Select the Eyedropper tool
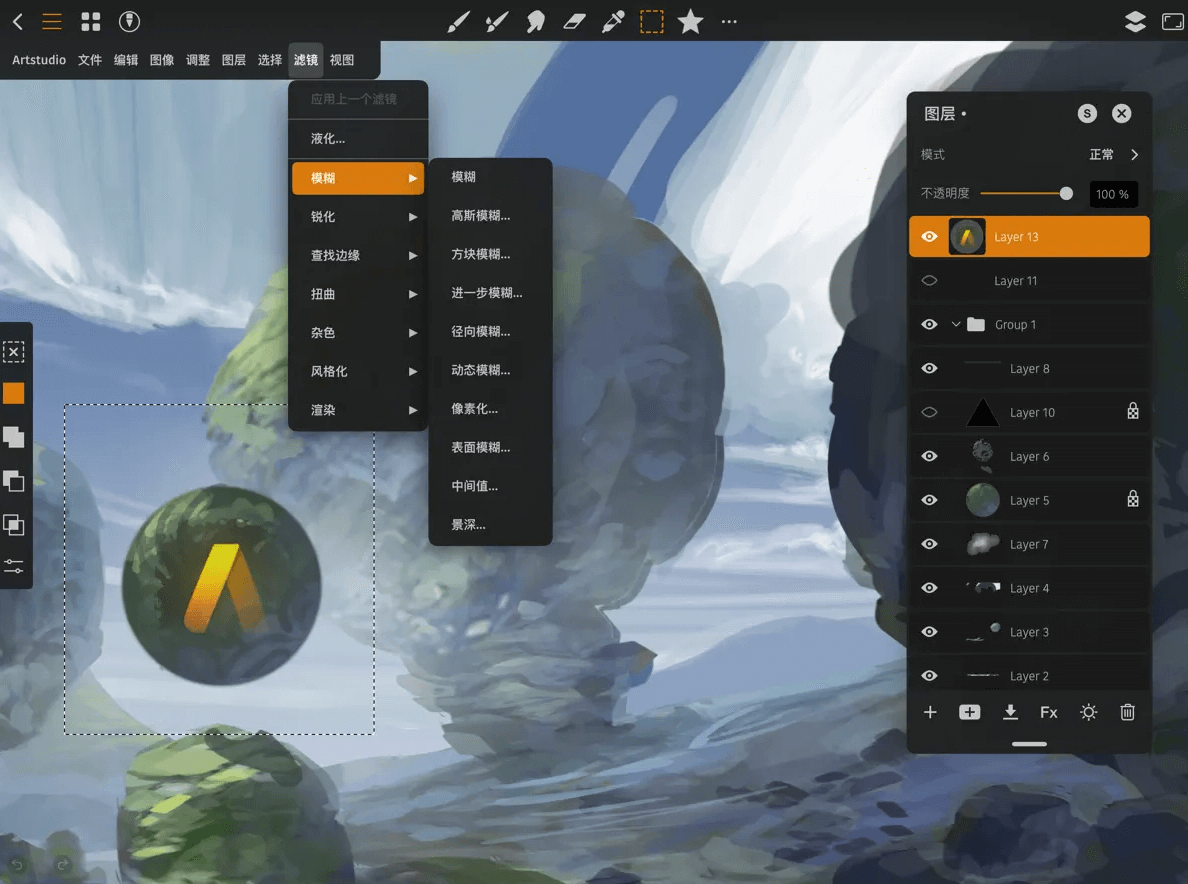 coord(613,21)
